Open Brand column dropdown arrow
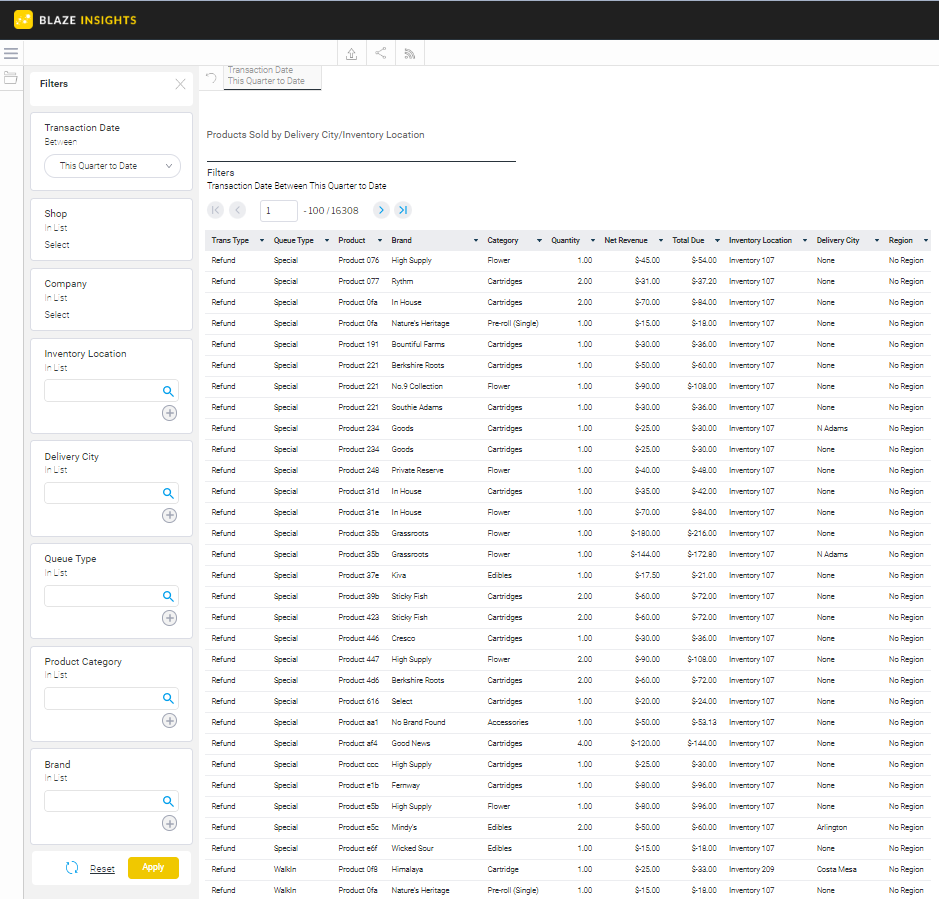Image resolution: width=939 pixels, height=899 pixels. (x=476, y=240)
